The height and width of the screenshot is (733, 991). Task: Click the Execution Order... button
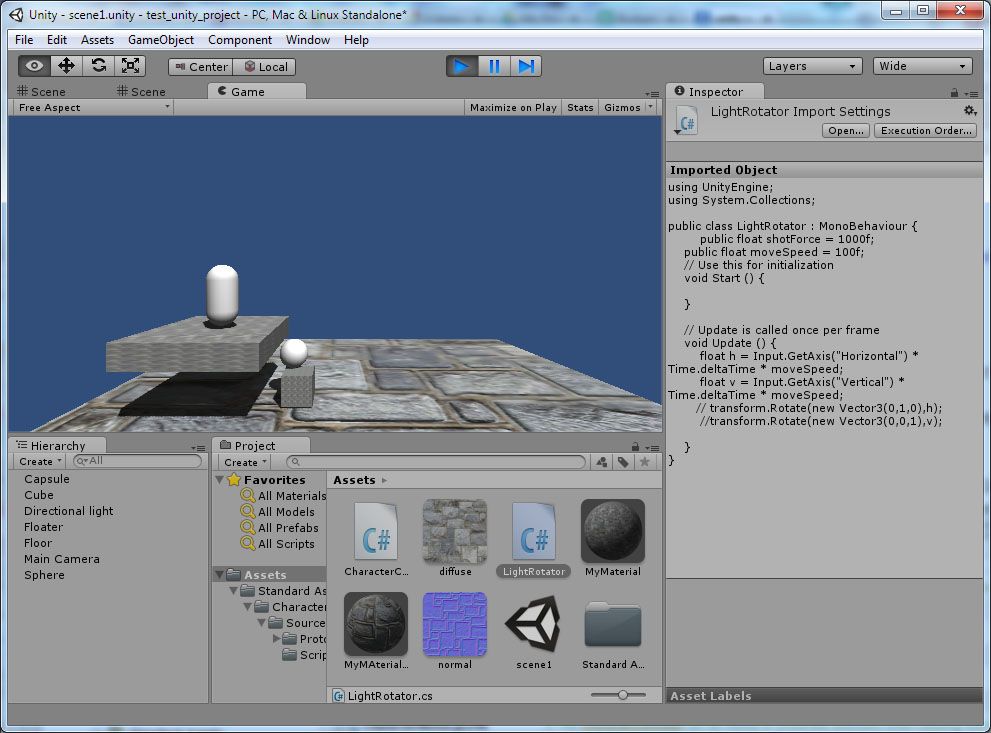926,131
